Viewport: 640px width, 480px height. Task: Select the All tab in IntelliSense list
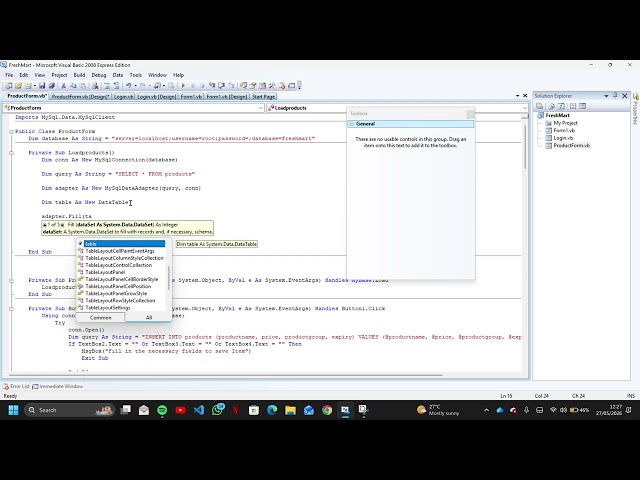click(x=149, y=318)
